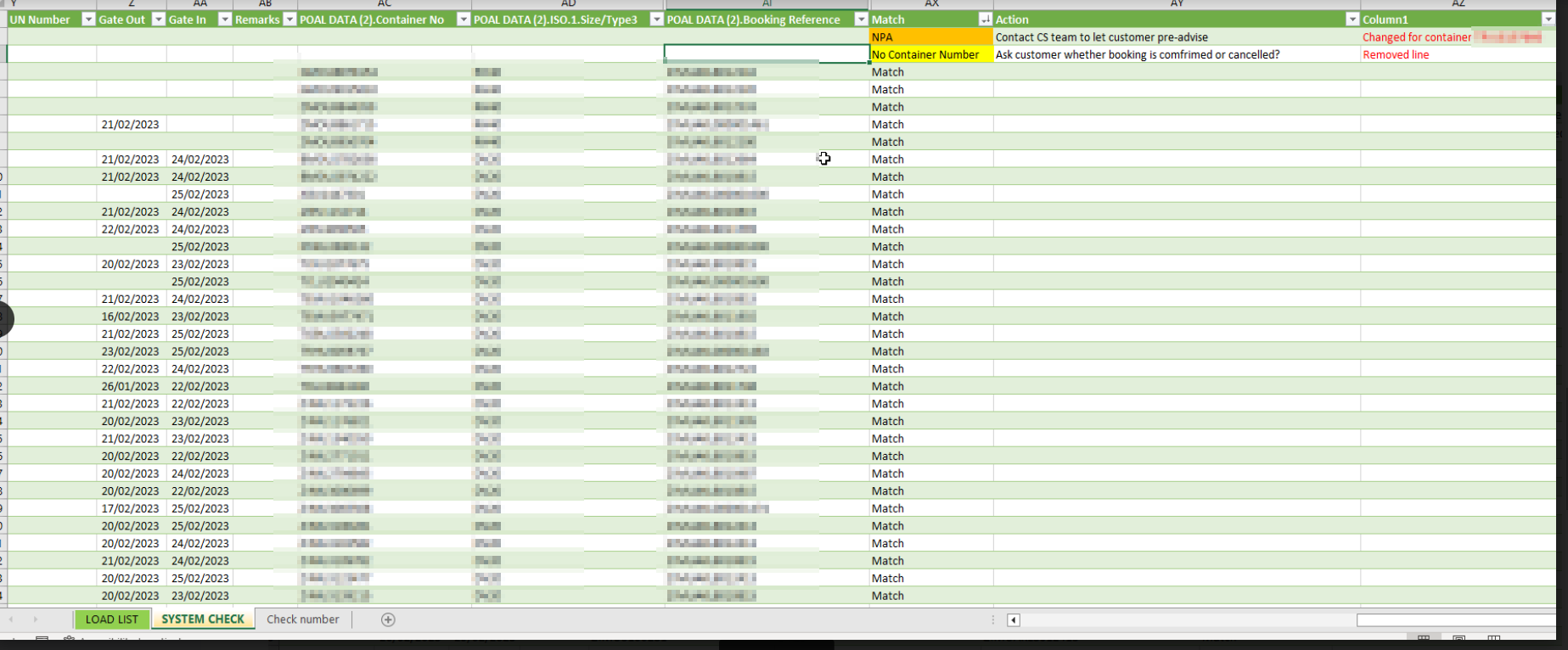
Task: Open the Column1 filter dropdown
Action: coord(1548,20)
